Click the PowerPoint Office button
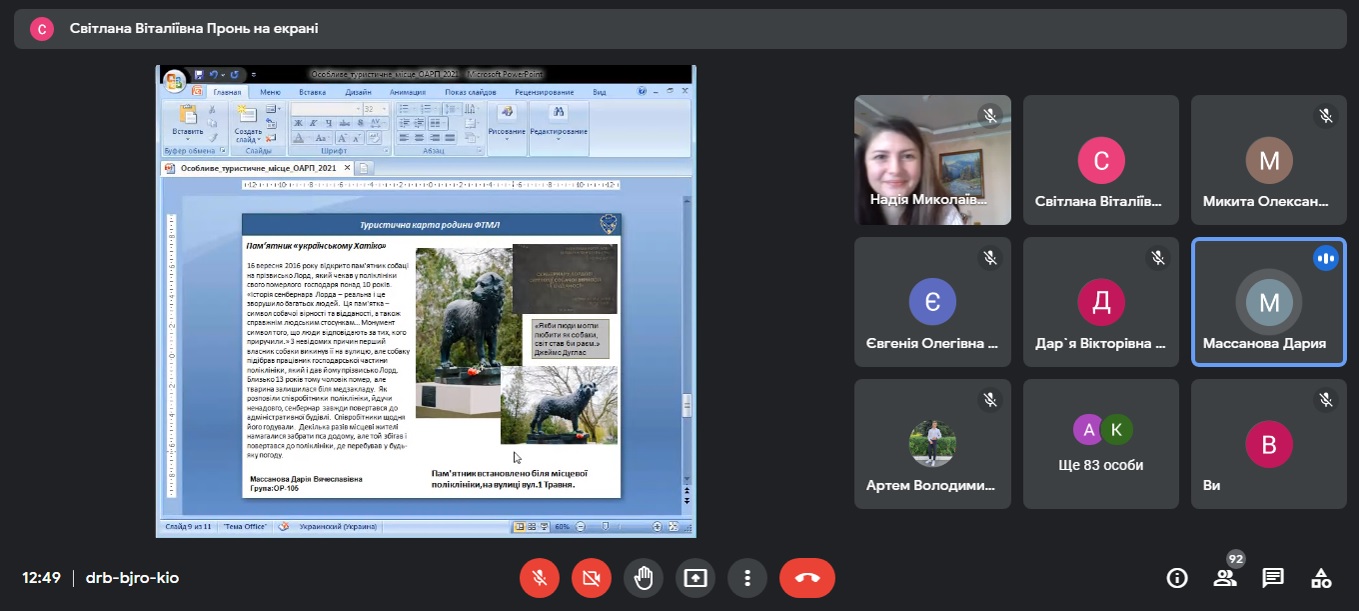Image resolution: width=1359 pixels, height=611 pixels. coord(175,80)
